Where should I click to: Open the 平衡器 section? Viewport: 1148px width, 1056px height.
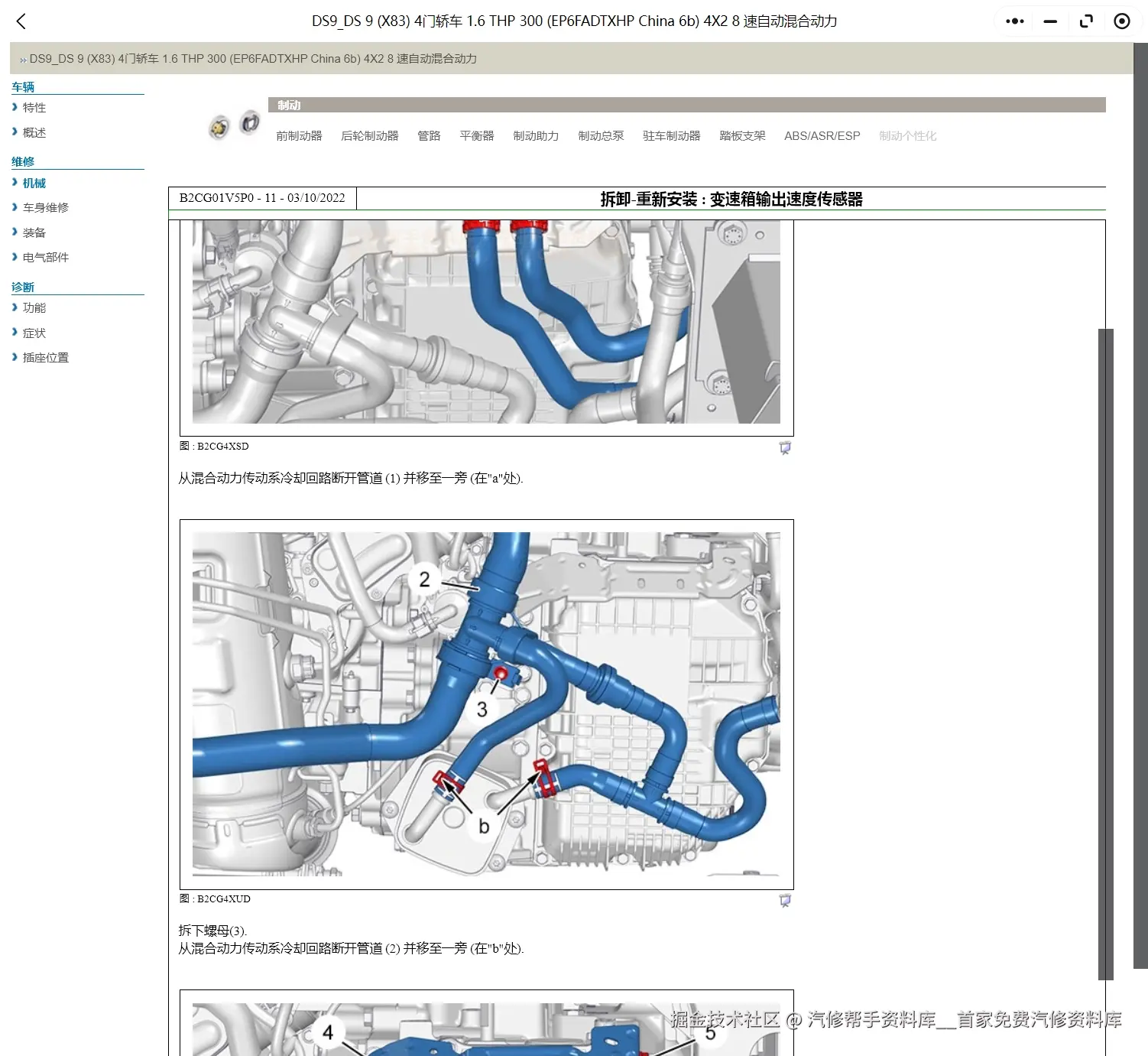point(476,135)
